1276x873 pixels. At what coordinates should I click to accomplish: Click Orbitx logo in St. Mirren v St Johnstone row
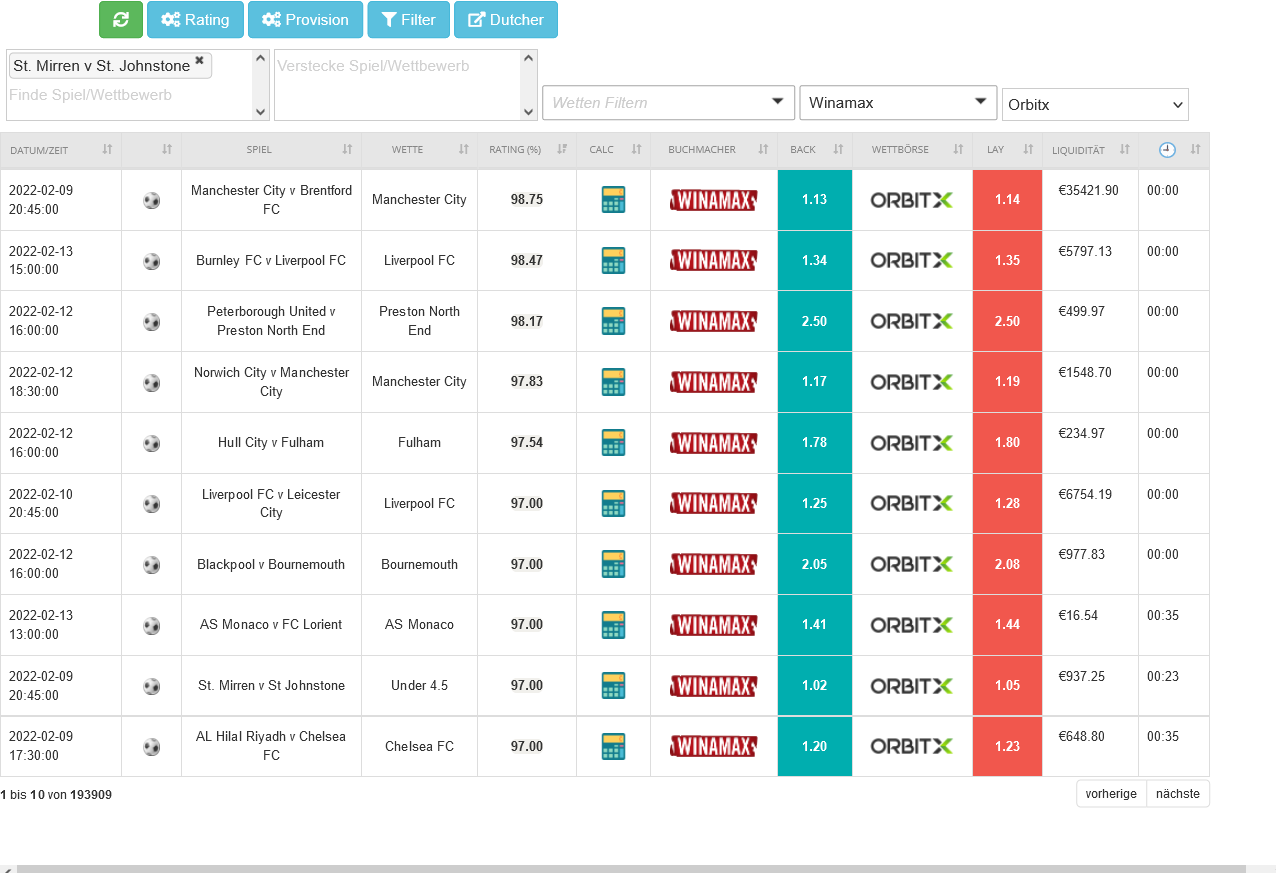pyautogui.click(x=911, y=685)
